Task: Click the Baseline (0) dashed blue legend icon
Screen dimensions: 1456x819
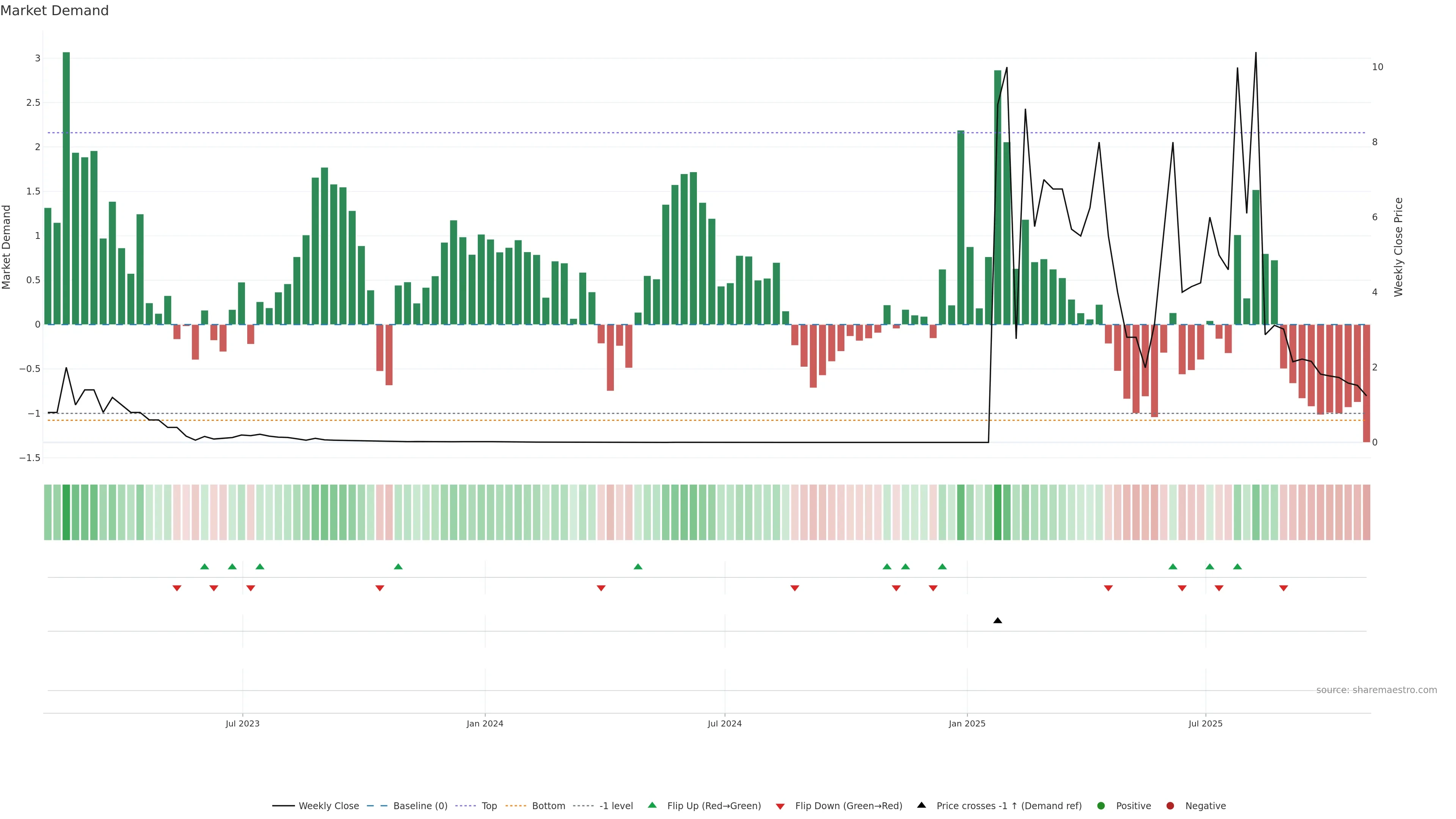Action: coord(377,805)
